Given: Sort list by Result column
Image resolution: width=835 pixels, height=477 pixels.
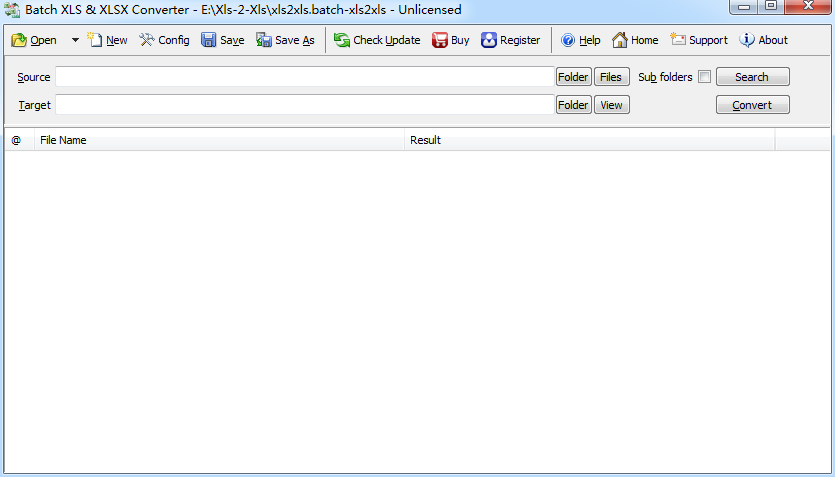Looking at the screenshot, I should [590, 140].
